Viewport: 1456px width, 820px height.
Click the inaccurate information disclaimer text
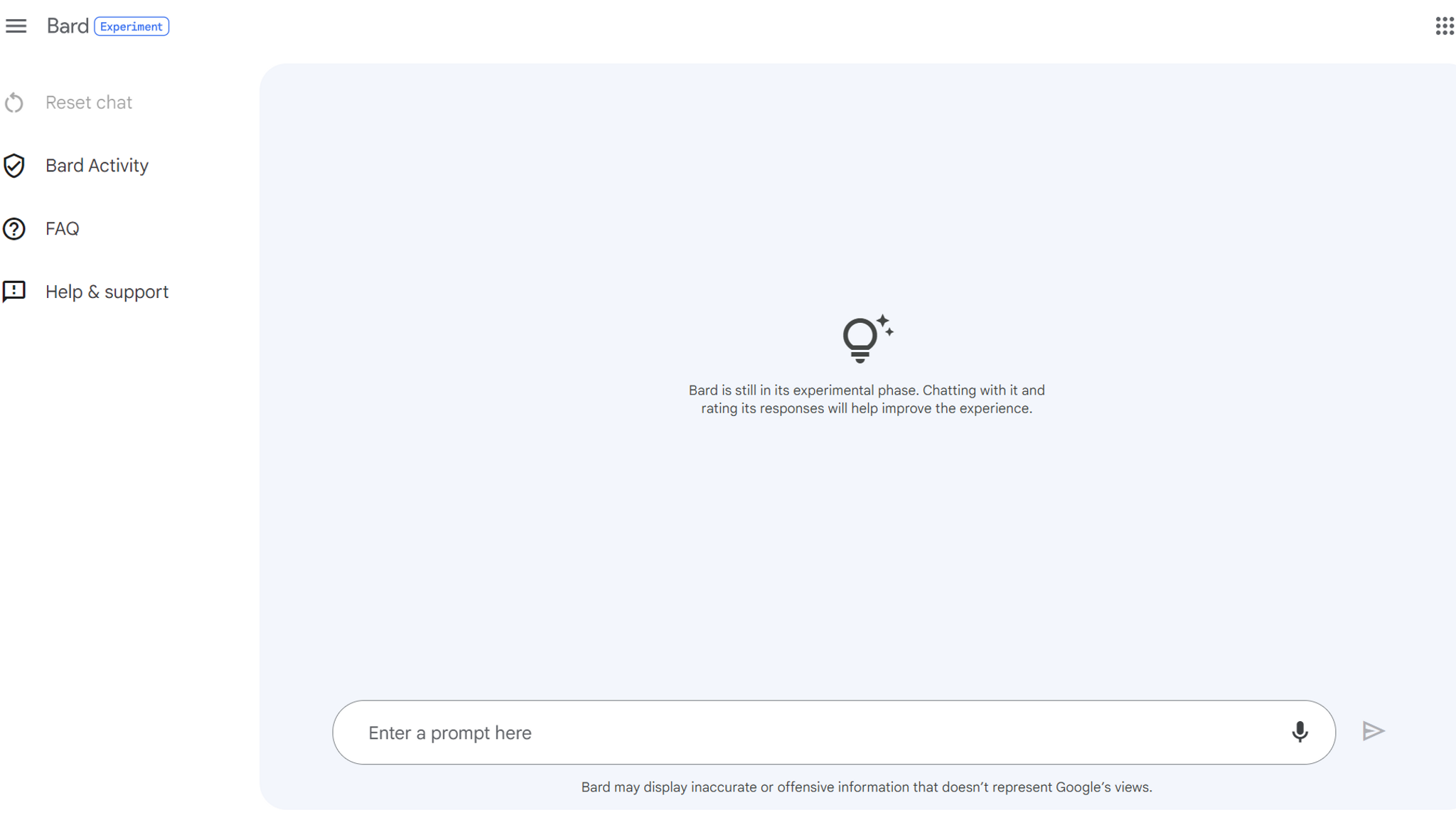(x=867, y=787)
